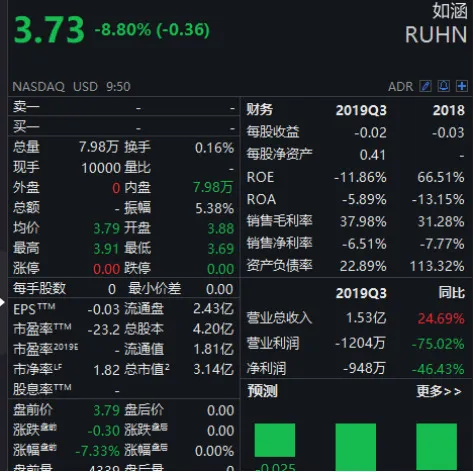Viewport: 474px width, 472px height.
Task: Click the middle green forecast bar
Action: pos(356,447)
